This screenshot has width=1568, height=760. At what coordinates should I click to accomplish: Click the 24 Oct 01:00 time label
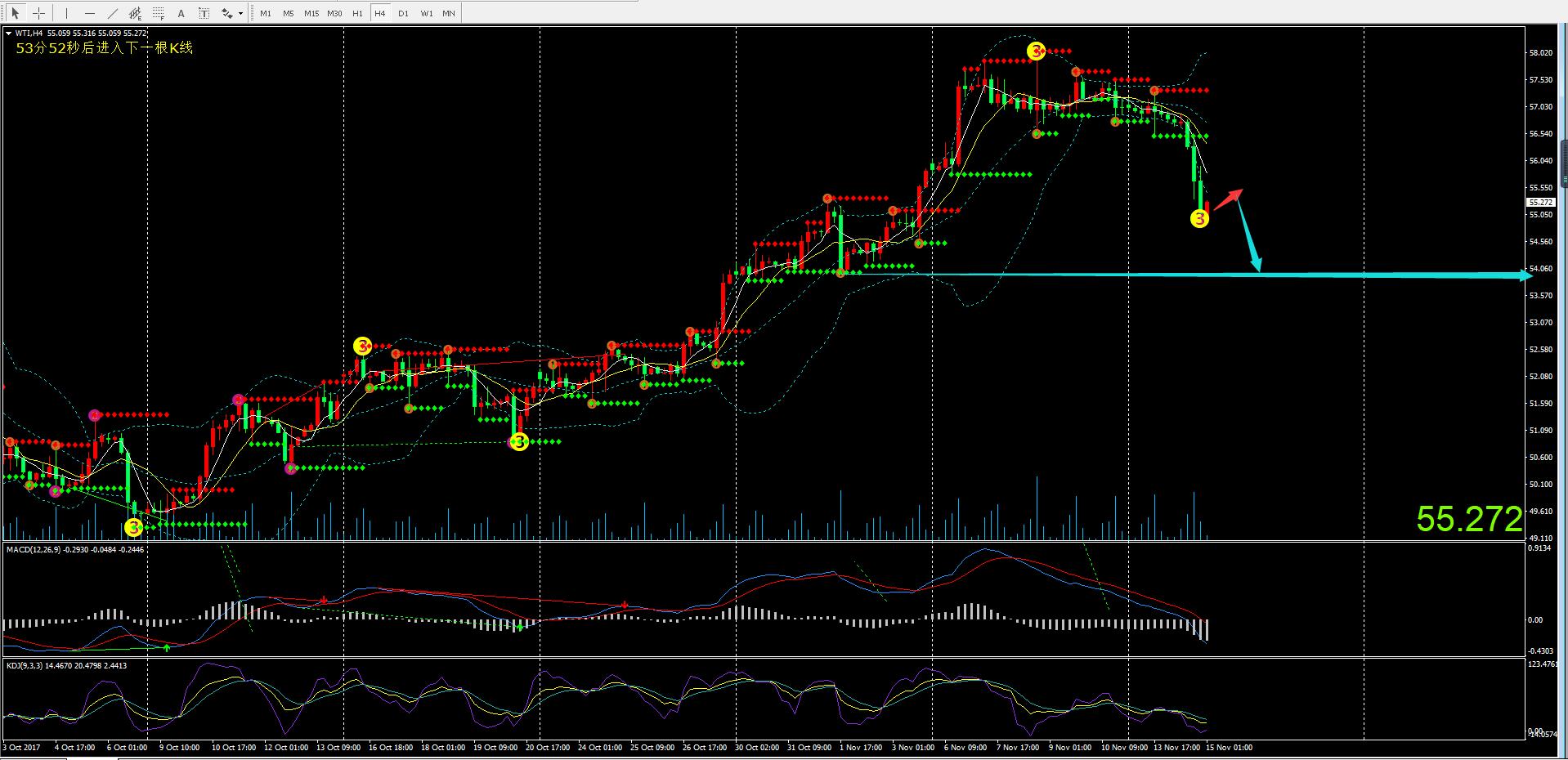pyautogui.click(x=600, y=747)
